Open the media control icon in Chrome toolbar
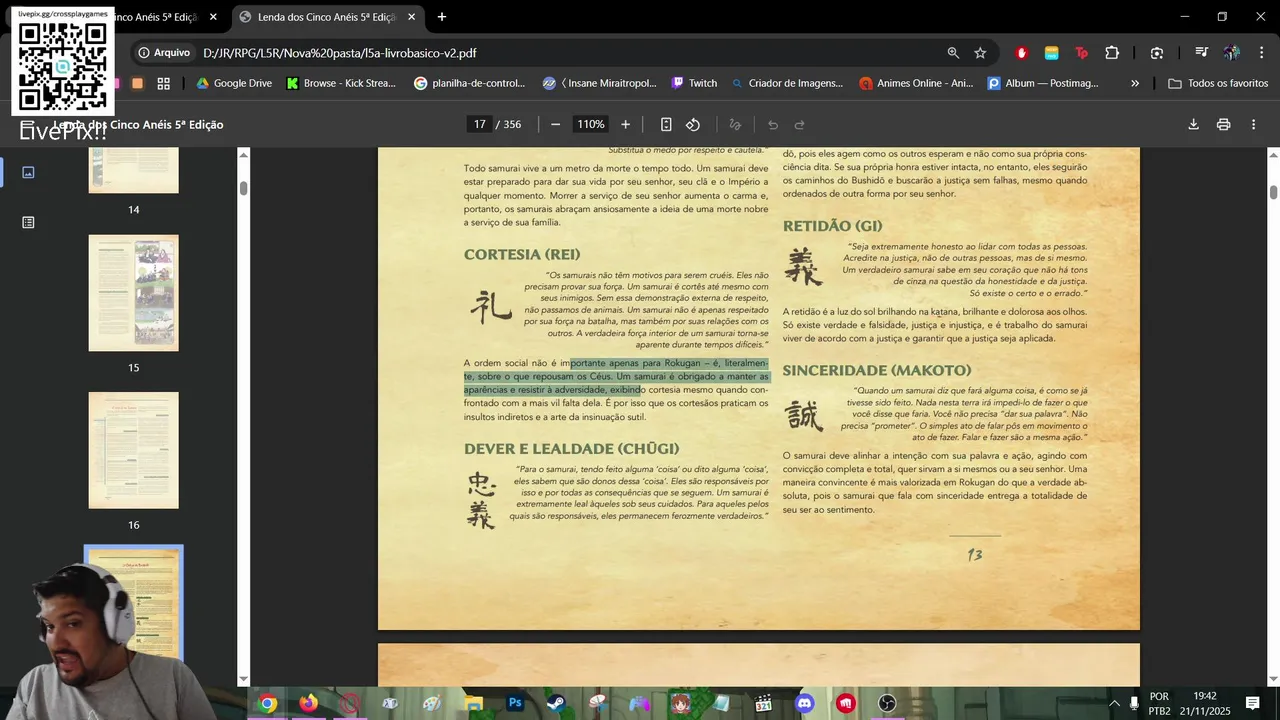This screenshot has height=720, width=1280. coord(1201,53)
